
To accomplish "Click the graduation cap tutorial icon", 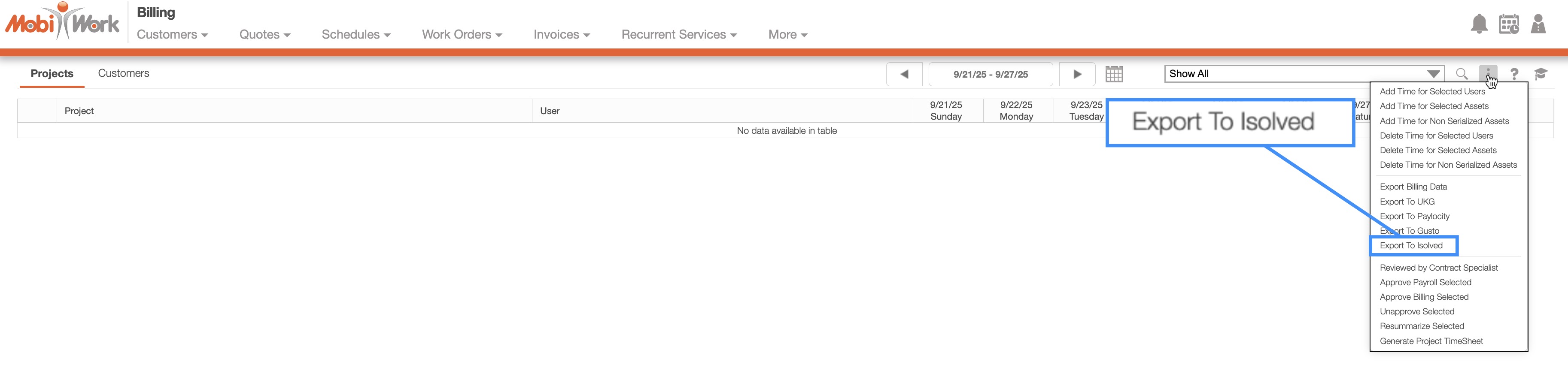I will pyautogui.click(x=1540, y=74).
